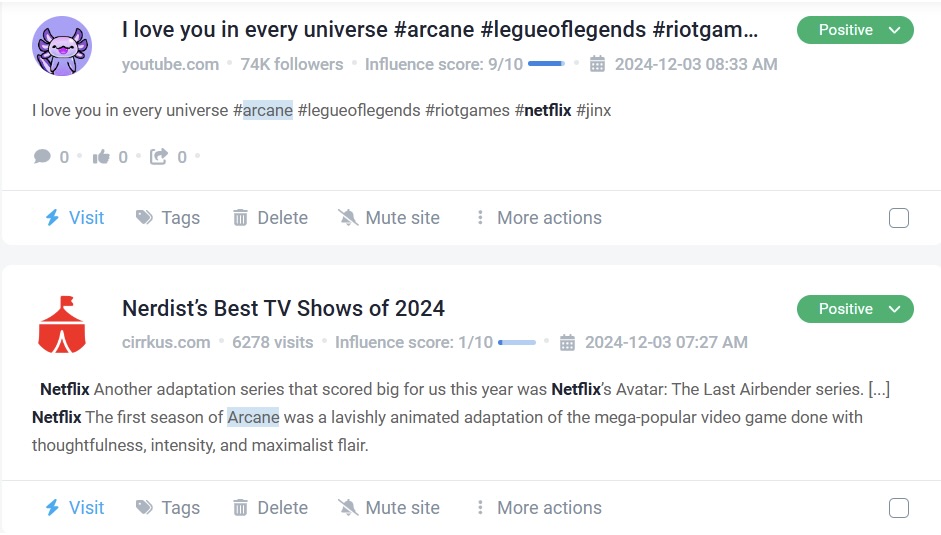Click the calendar icon beside 2024-12-03 08:33 AM
This screenshot has height=535, width=941.
coord(597,64)
